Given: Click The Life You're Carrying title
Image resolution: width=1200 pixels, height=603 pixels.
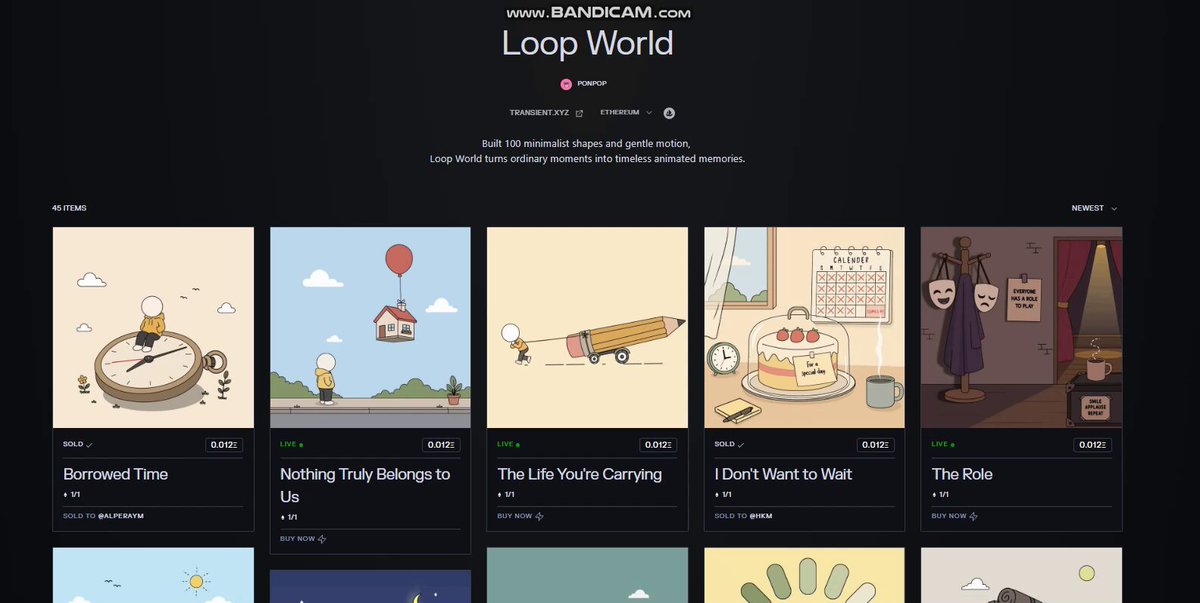Looking at the screenshot, I should (580, 474).
